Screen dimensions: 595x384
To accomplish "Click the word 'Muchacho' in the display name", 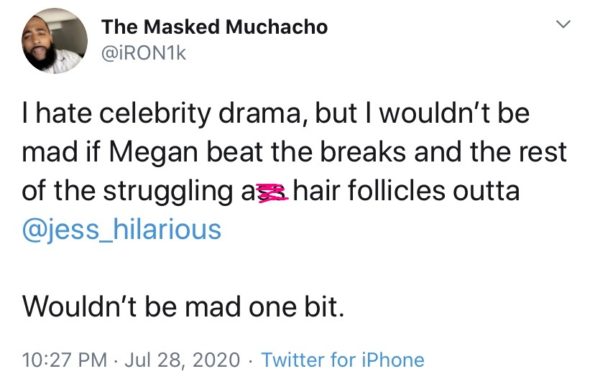I will [x=277, y=27].
